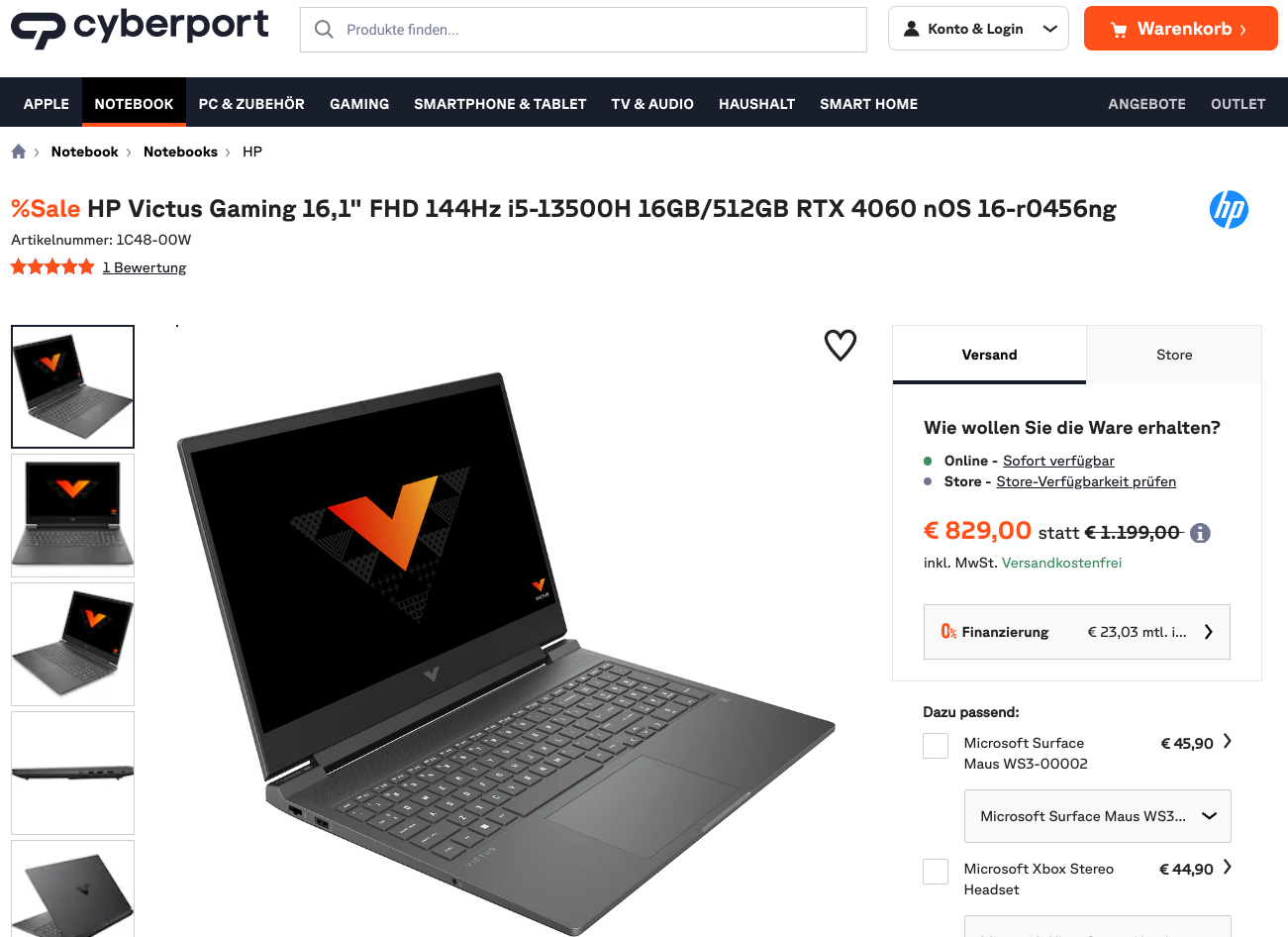Screen dimensions: 1288x937
Task: Check the Microsoft Xbox Stereo Headset checkbox
Action: [x=936, y=872]
